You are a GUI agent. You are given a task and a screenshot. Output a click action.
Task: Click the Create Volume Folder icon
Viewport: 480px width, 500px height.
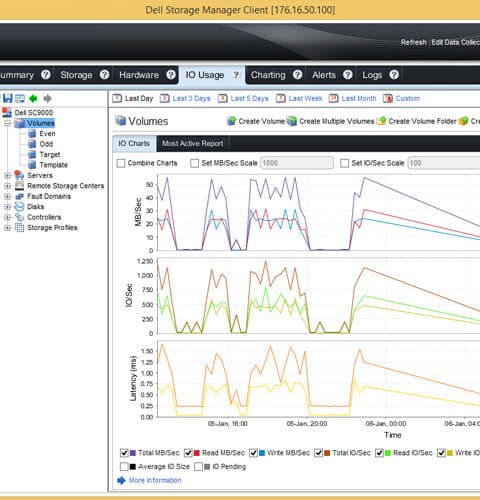tap(381, 121)
